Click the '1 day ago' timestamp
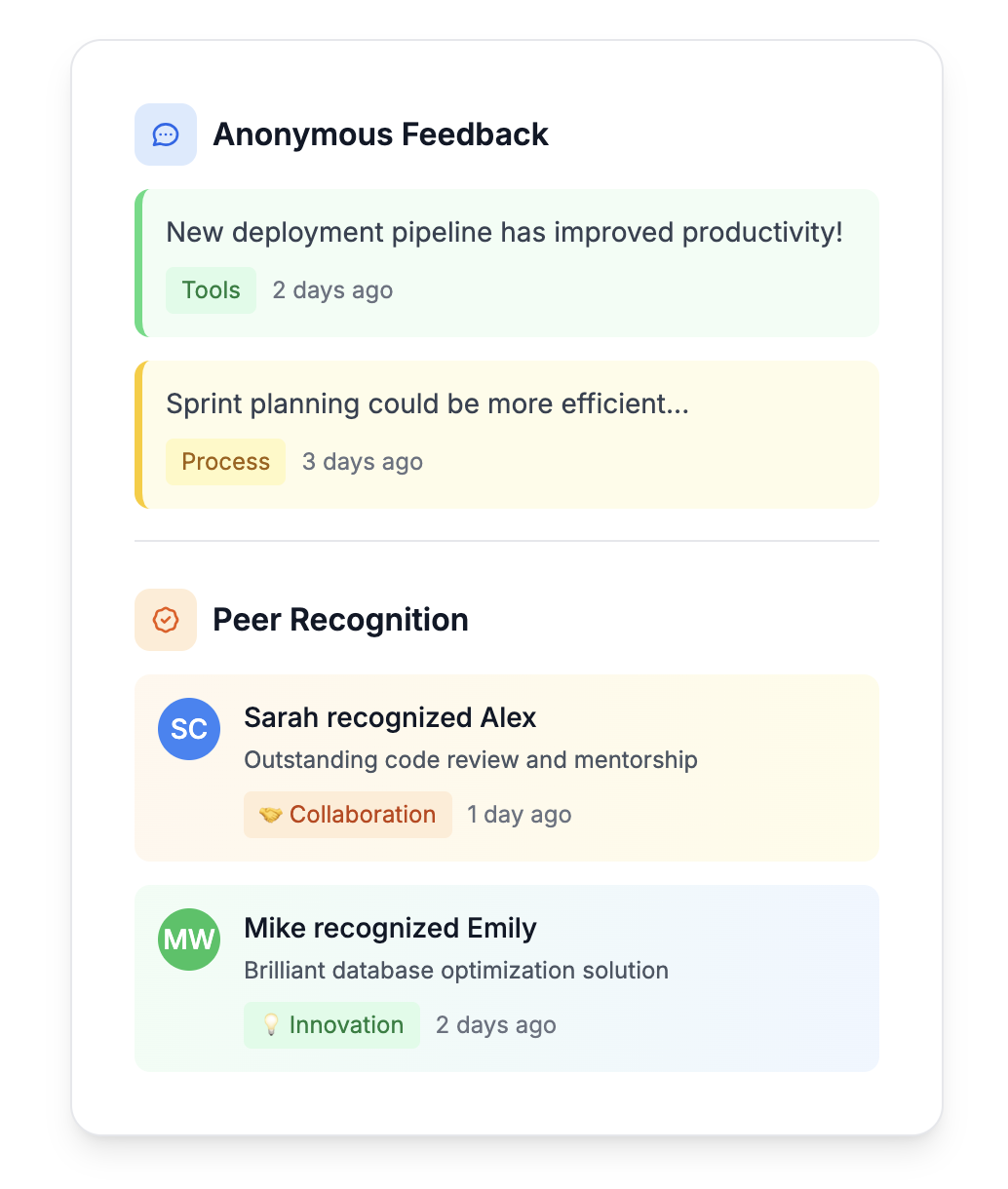This screenshot has width=1008, height=1189. (519, 815)
